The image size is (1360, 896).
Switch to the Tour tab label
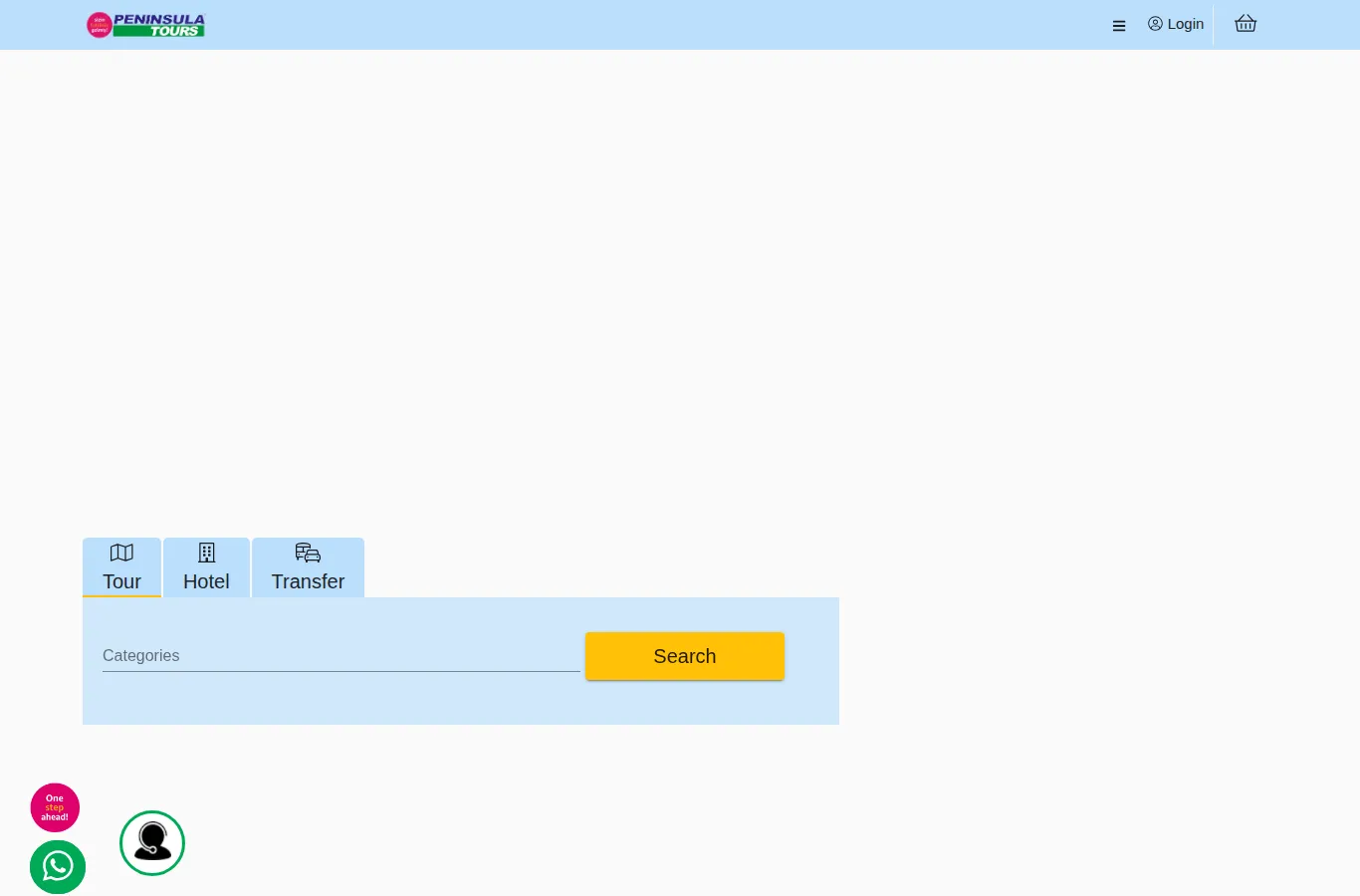coord(121,581)
